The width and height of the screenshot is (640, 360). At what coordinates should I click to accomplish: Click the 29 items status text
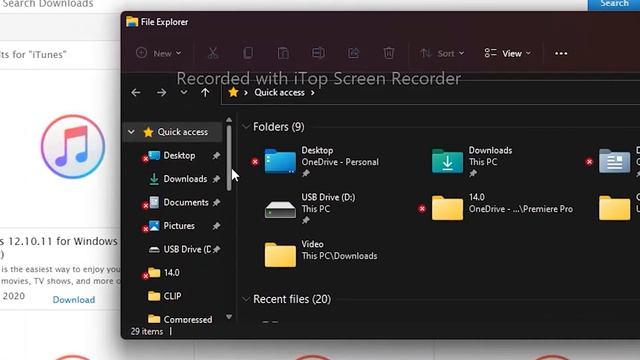[x=147, y=331]
